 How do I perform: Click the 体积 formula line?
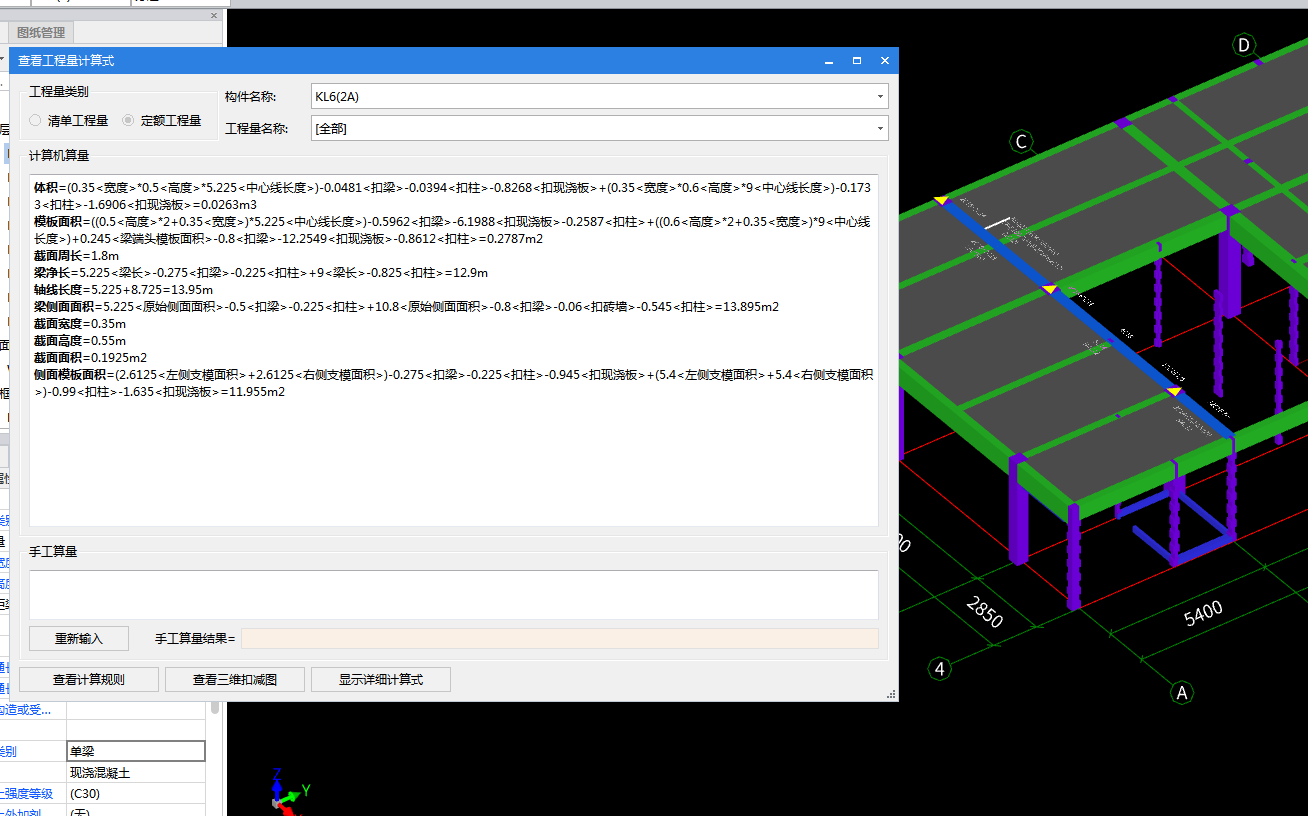click(453, 196)
